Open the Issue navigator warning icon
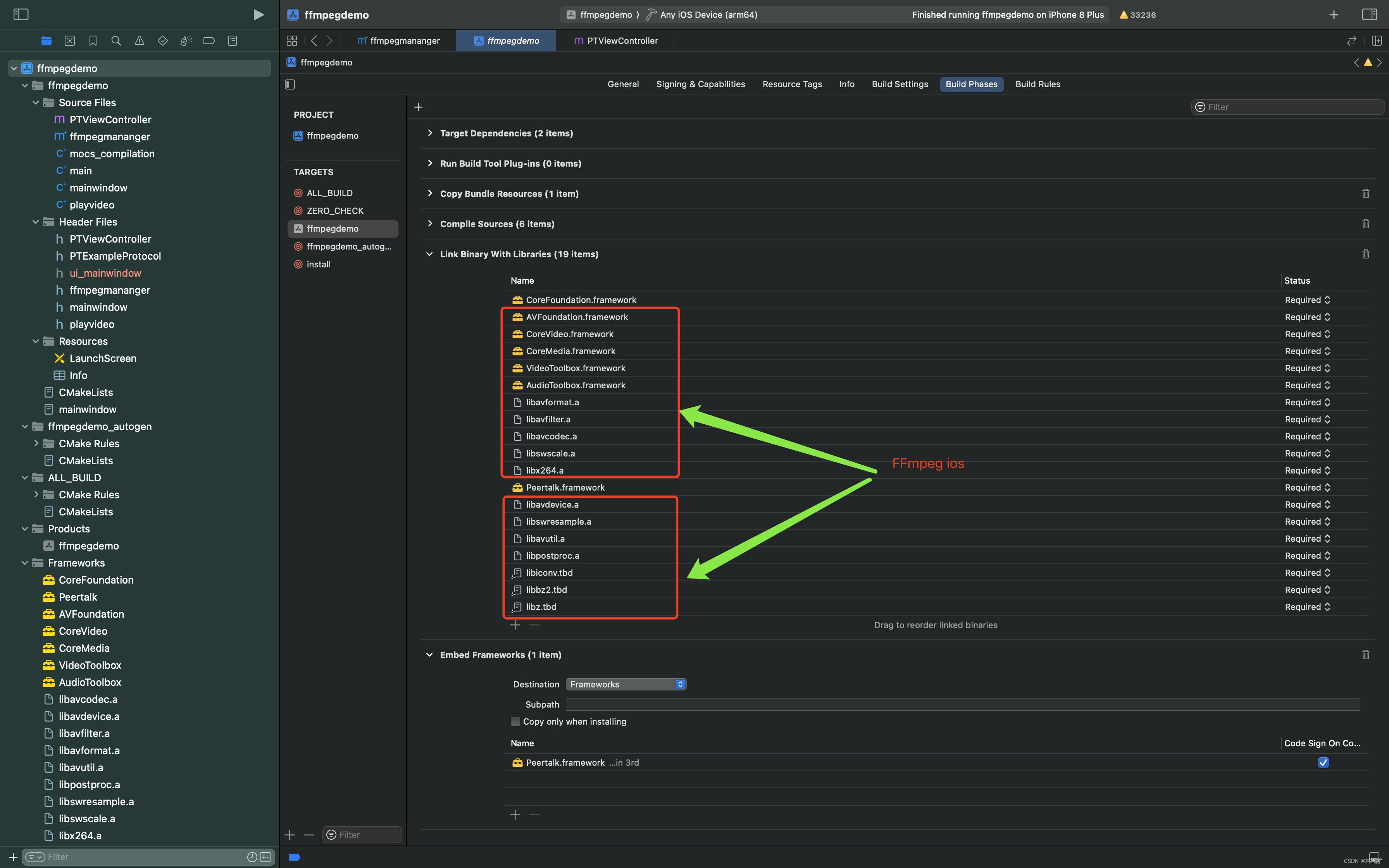The width and height of the screenshot is (1389, 868). coord(140,41)
